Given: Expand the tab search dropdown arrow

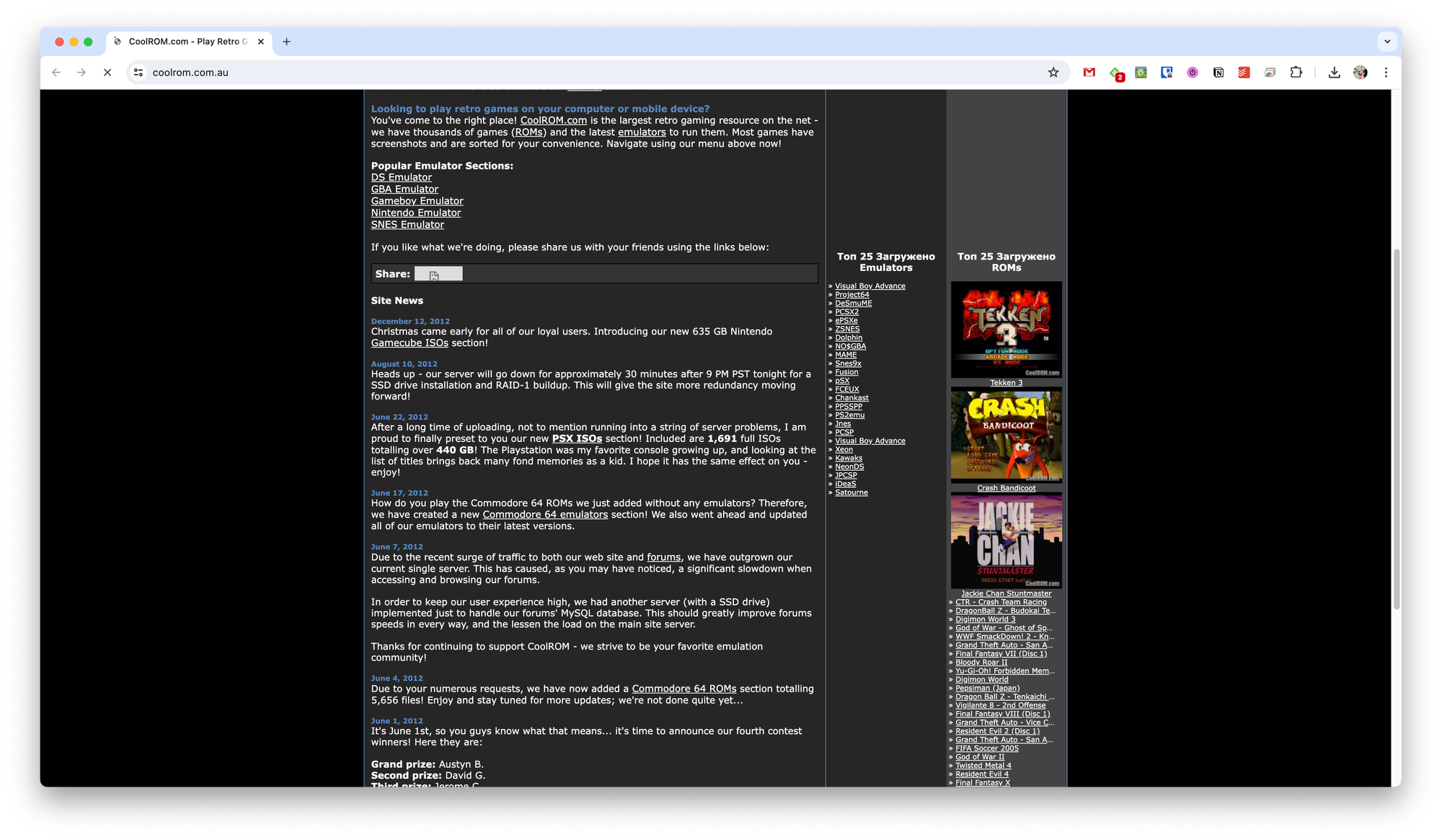Looking at the screenshot, I should [1386, 41].
